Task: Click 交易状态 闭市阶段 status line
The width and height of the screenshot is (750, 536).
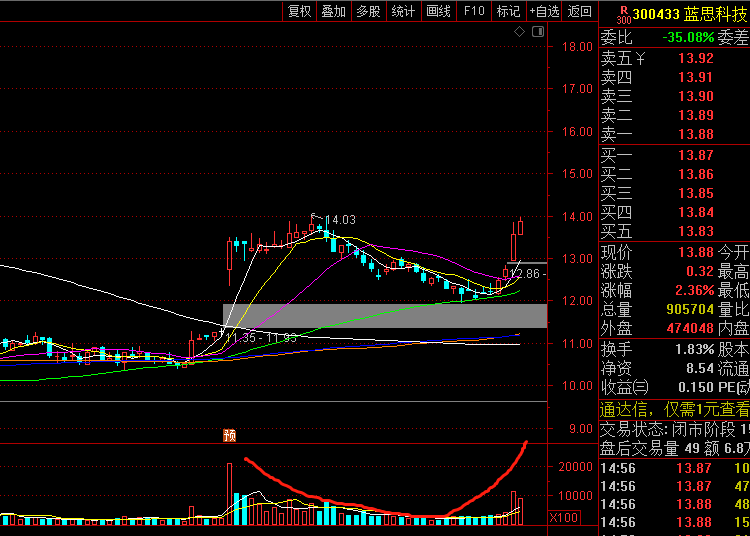Action: [x=674, y=429]
